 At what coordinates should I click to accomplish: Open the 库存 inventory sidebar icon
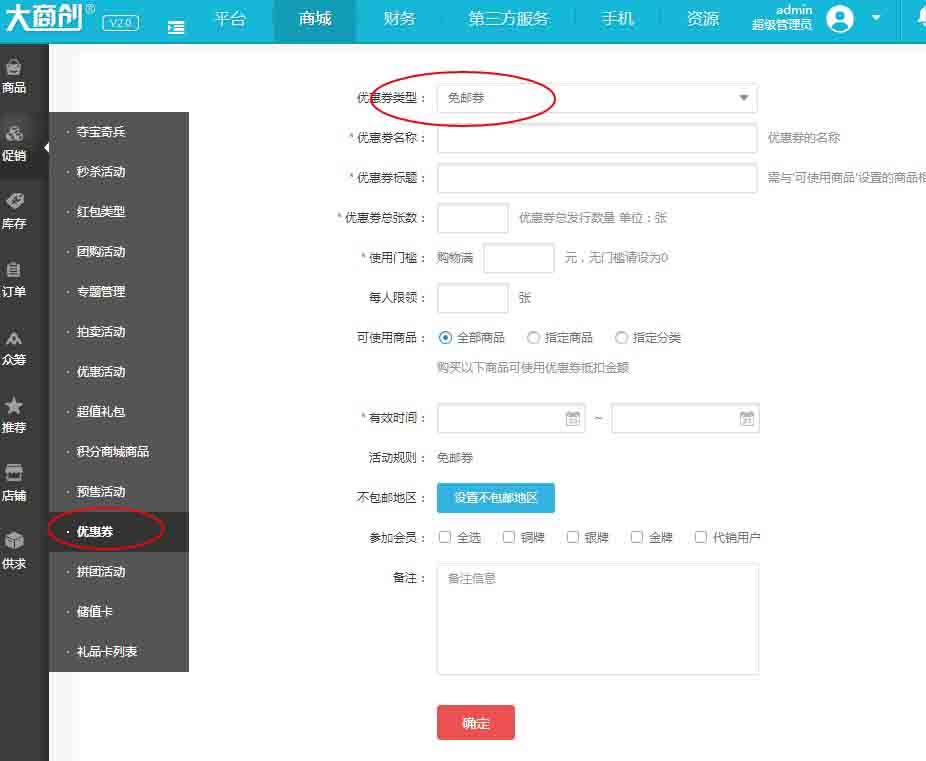14,203
